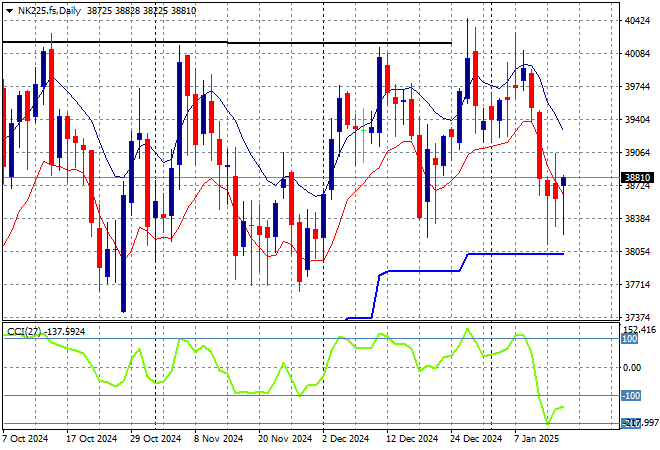Viewport: 660px width, 450px height.
Task: Click the 8 Nov 2024 date label
Action: (217, 438)
